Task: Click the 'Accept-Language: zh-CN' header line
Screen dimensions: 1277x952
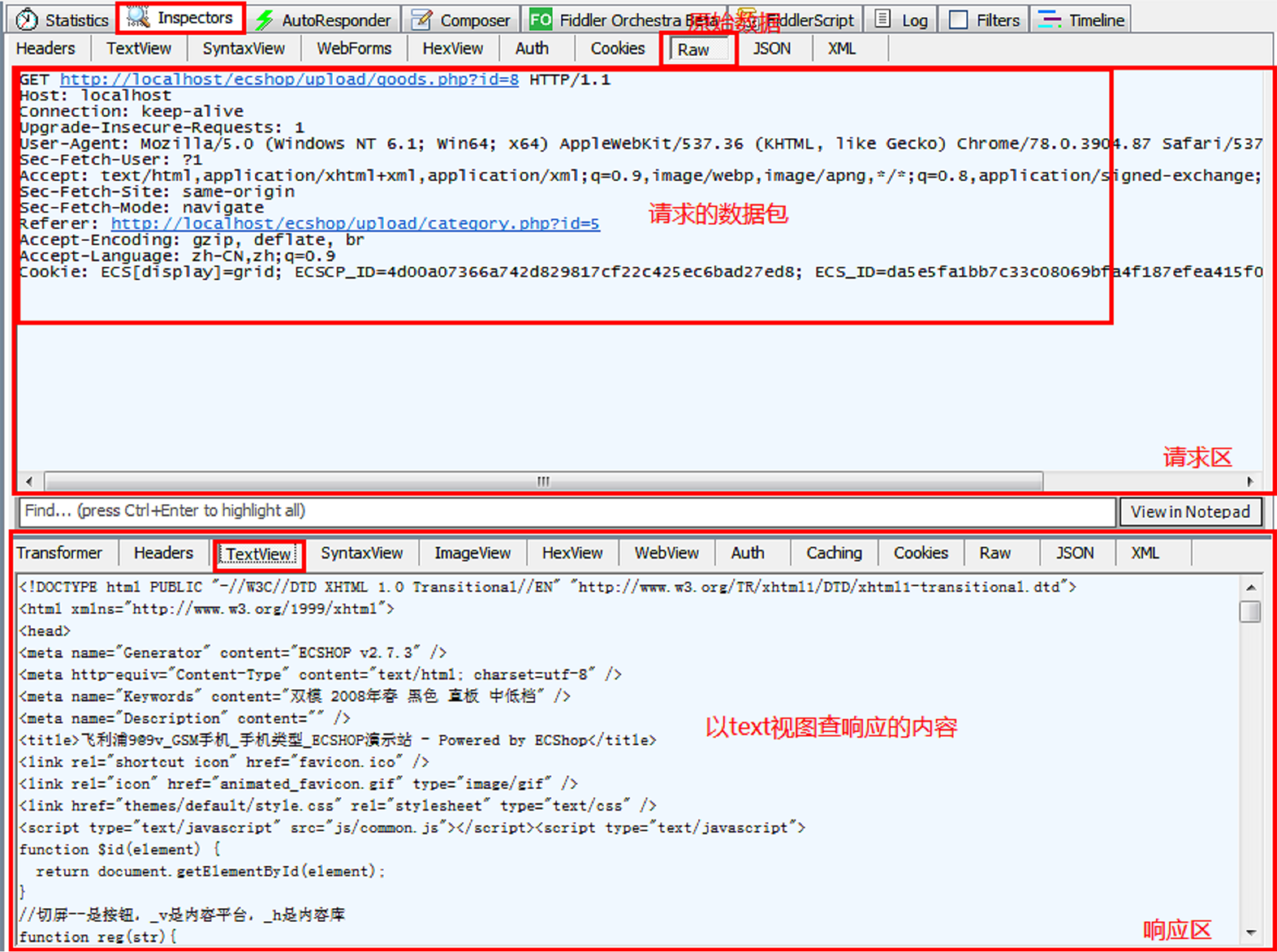Action: (177, 256)
